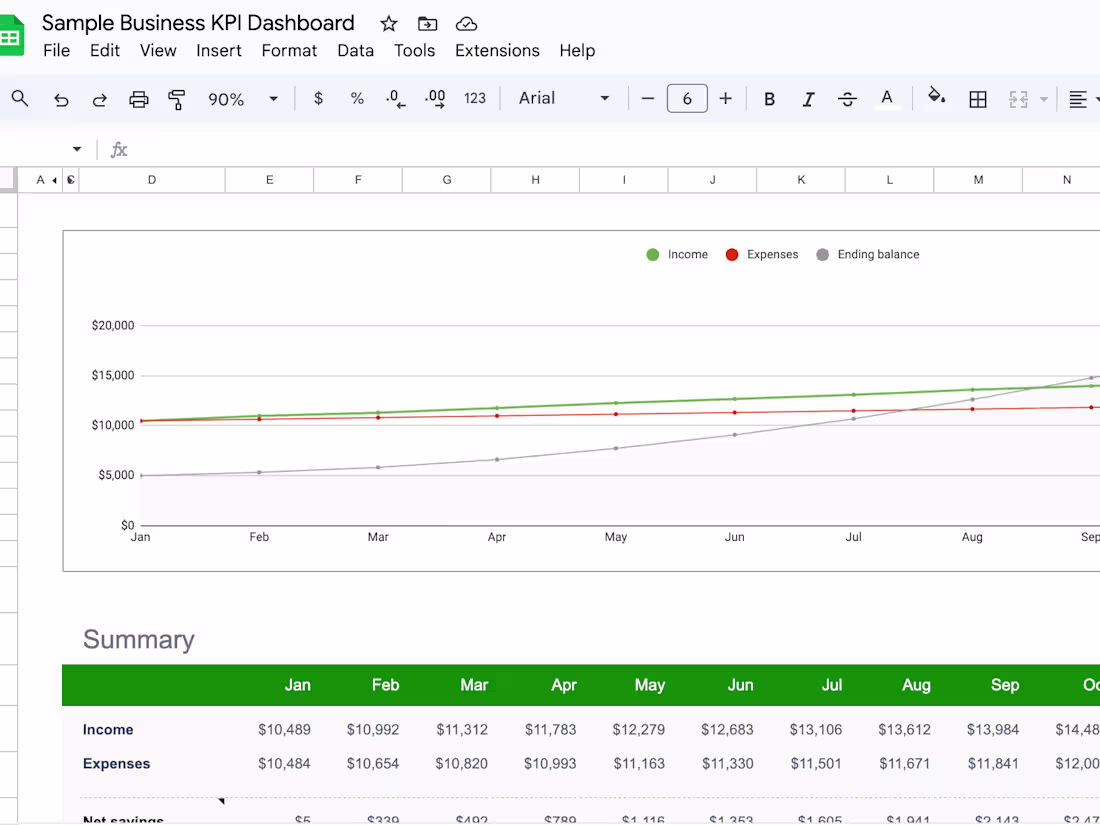Redo the last action
Screen dimensions: 1100x825
click(x=100, y=100)
